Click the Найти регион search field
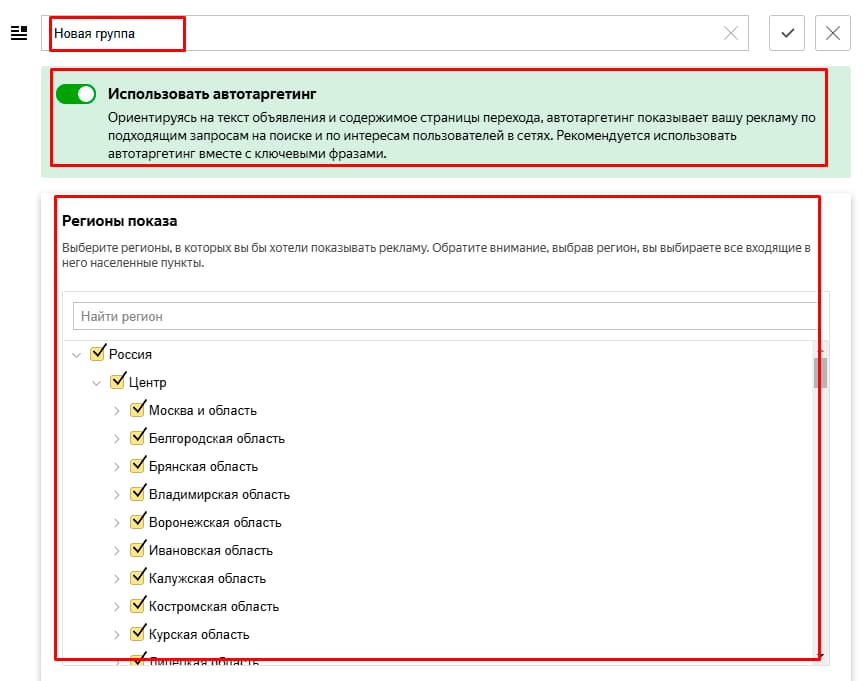Image resolution: width=865 pixels, height=681 pixels. (x=445, y=316)
